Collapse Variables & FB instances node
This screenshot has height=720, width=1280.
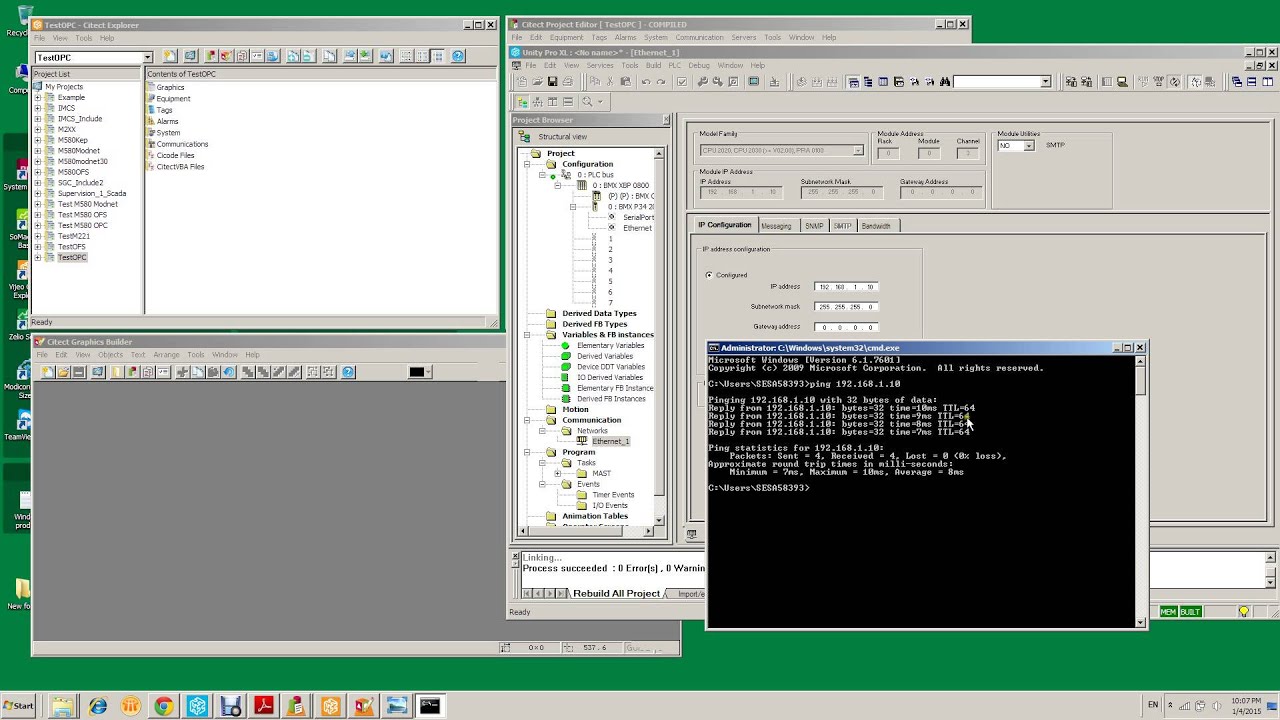[x=527, y=335]
